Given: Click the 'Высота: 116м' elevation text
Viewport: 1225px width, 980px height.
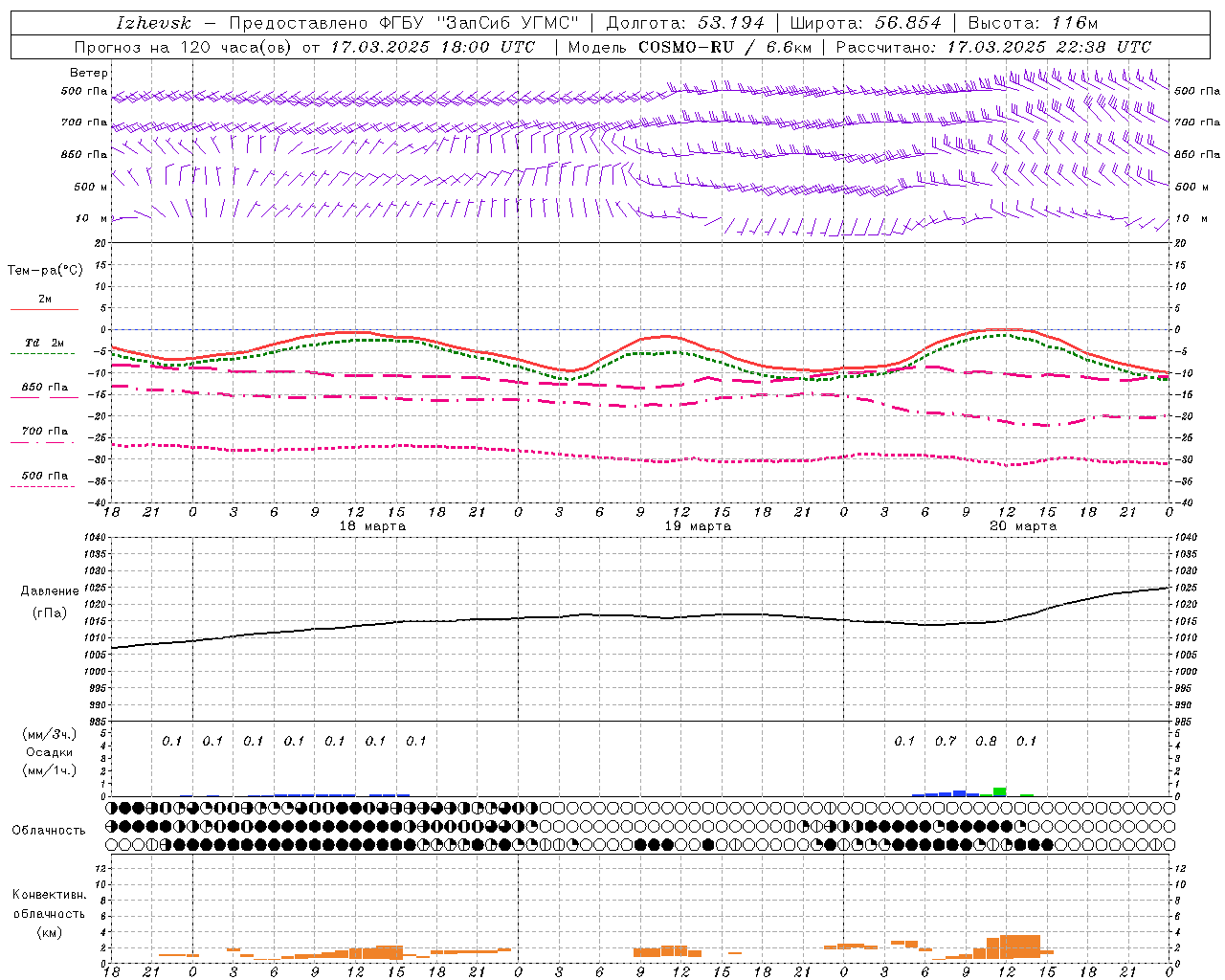Looking at the screenshot, I should tap(1034, 23).
